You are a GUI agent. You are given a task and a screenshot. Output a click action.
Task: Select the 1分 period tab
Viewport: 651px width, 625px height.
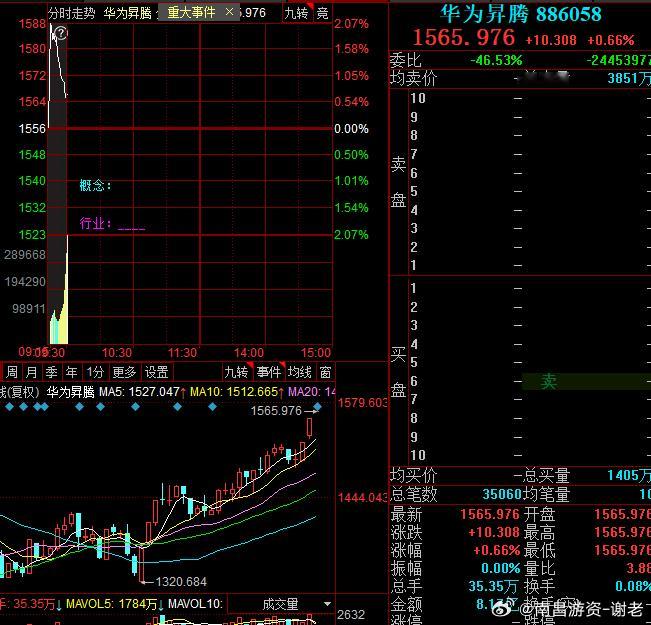click(x=95, y=372)
